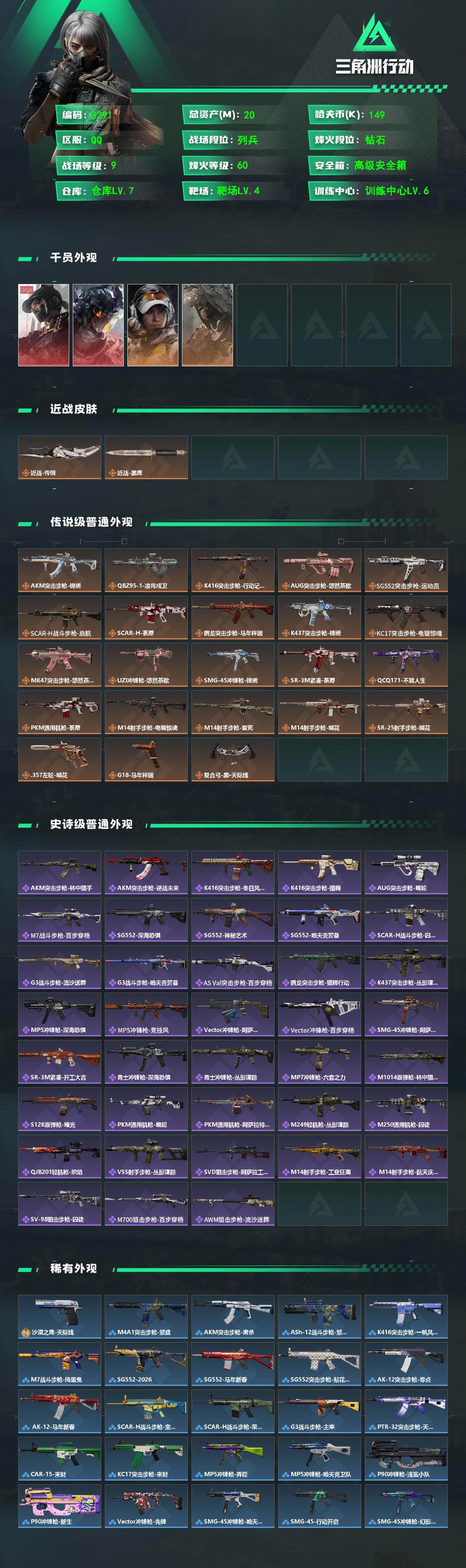Choose the AWM狙击步枪 epic skin
The height and width of the screenshot is (1568, 466).
coord(233,1203)
